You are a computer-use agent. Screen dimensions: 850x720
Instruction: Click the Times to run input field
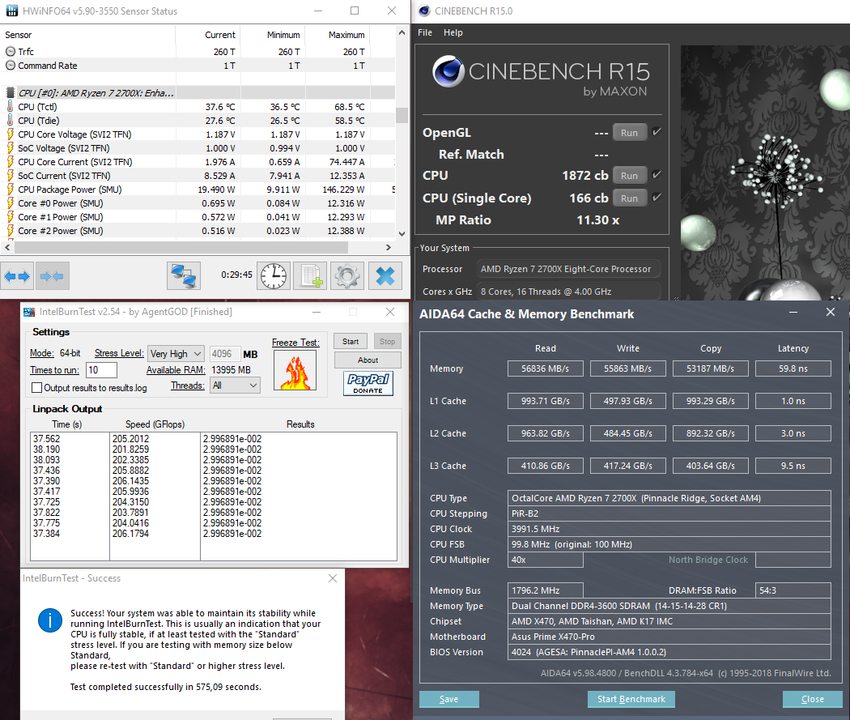tap(101, 370)
